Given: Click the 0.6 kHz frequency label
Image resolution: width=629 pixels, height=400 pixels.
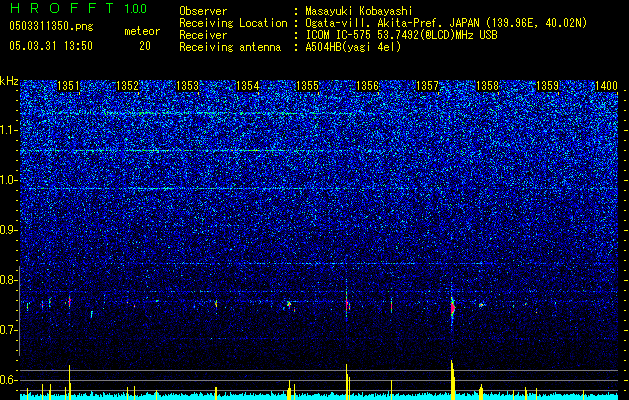Looking at the screenshot, I should [9, 380].
